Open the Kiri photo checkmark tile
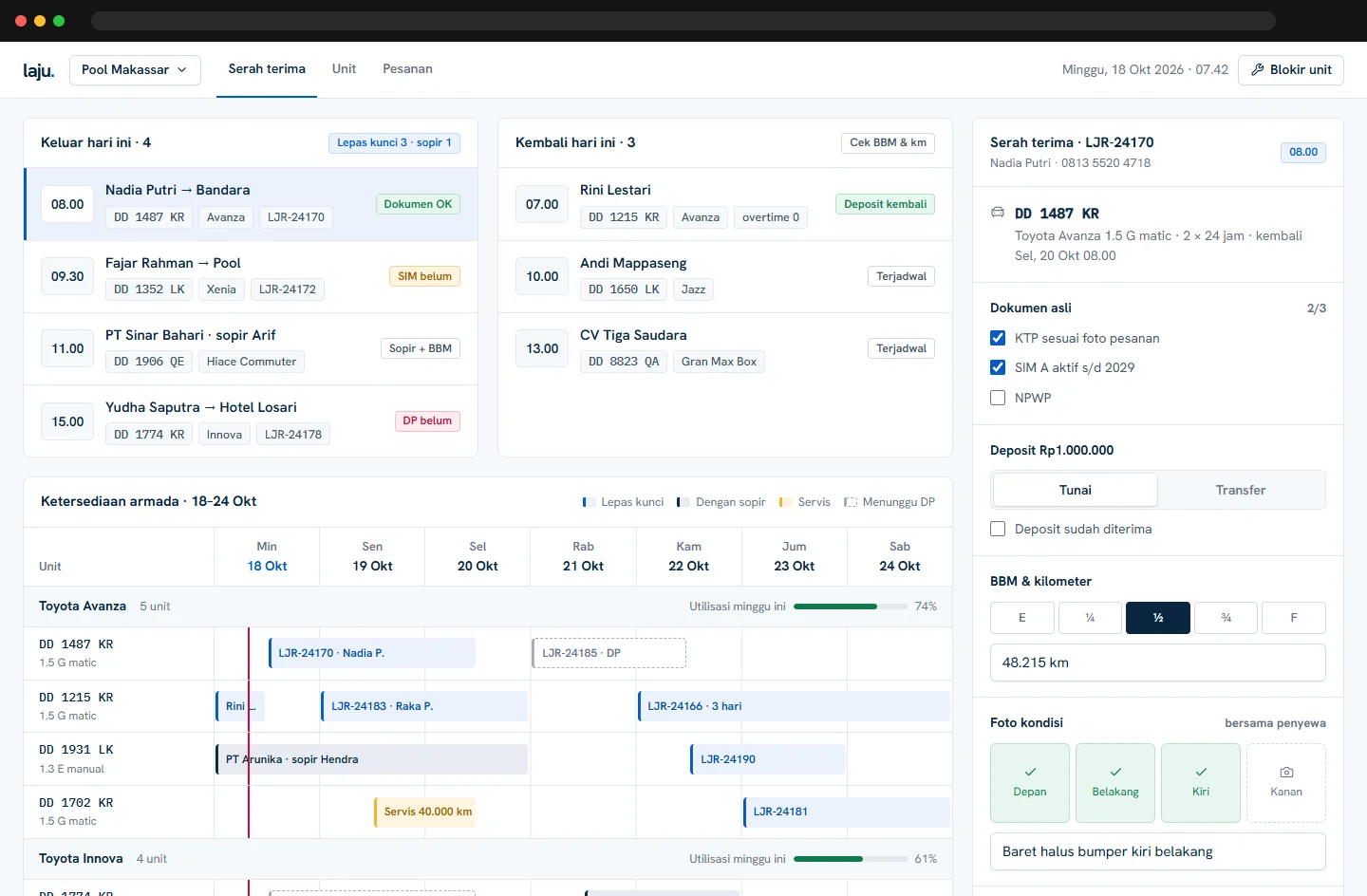The width and height of the screenshot is (1367, 896). (1201, 782)
